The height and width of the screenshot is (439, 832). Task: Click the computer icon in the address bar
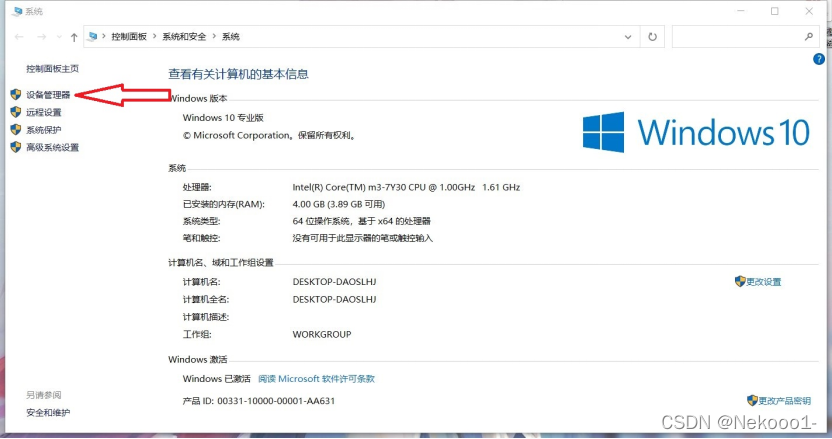pos(93,37)
